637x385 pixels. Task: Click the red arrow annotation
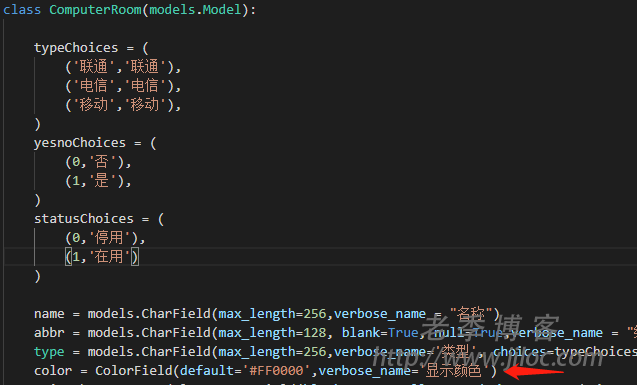[x=533, y=372]
